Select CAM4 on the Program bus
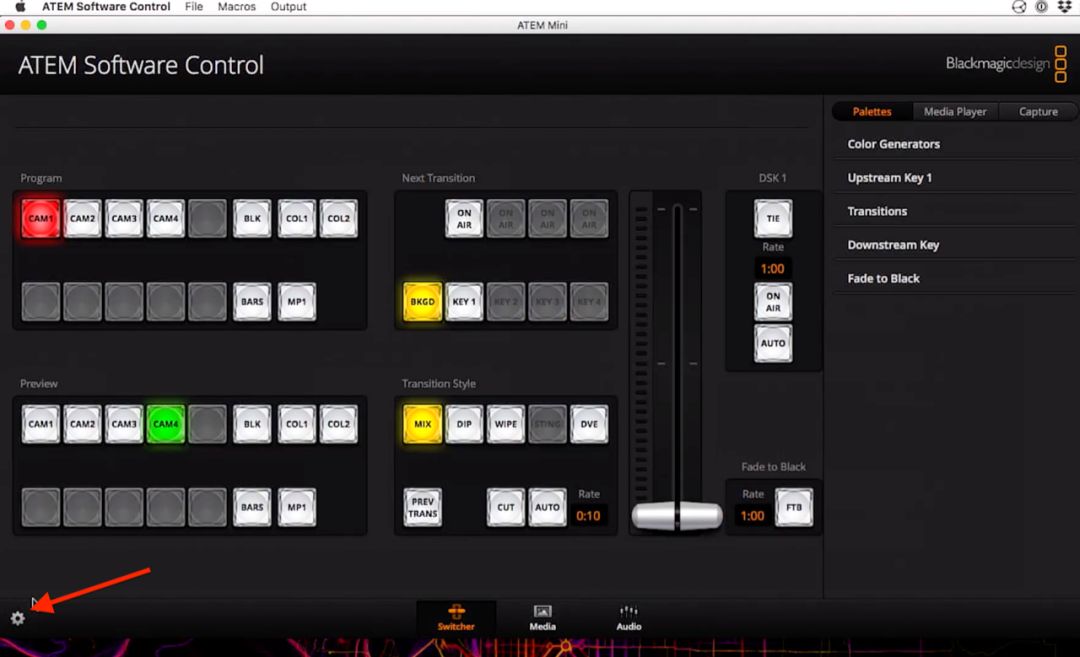The width and height of the screenshot is (1080, 657). [x=165, y=218]
